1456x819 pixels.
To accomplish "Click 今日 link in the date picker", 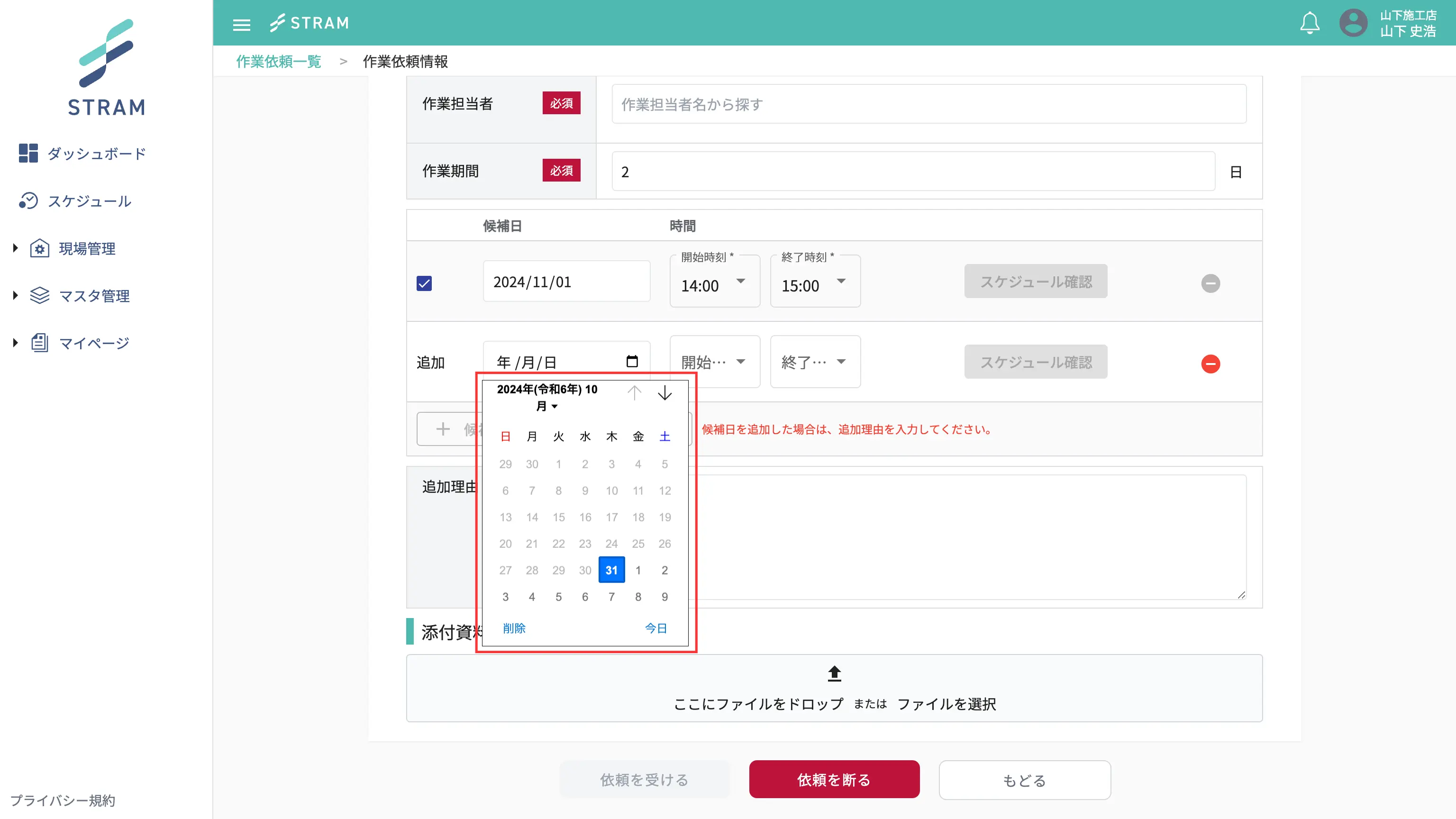I will click(655, 628).
